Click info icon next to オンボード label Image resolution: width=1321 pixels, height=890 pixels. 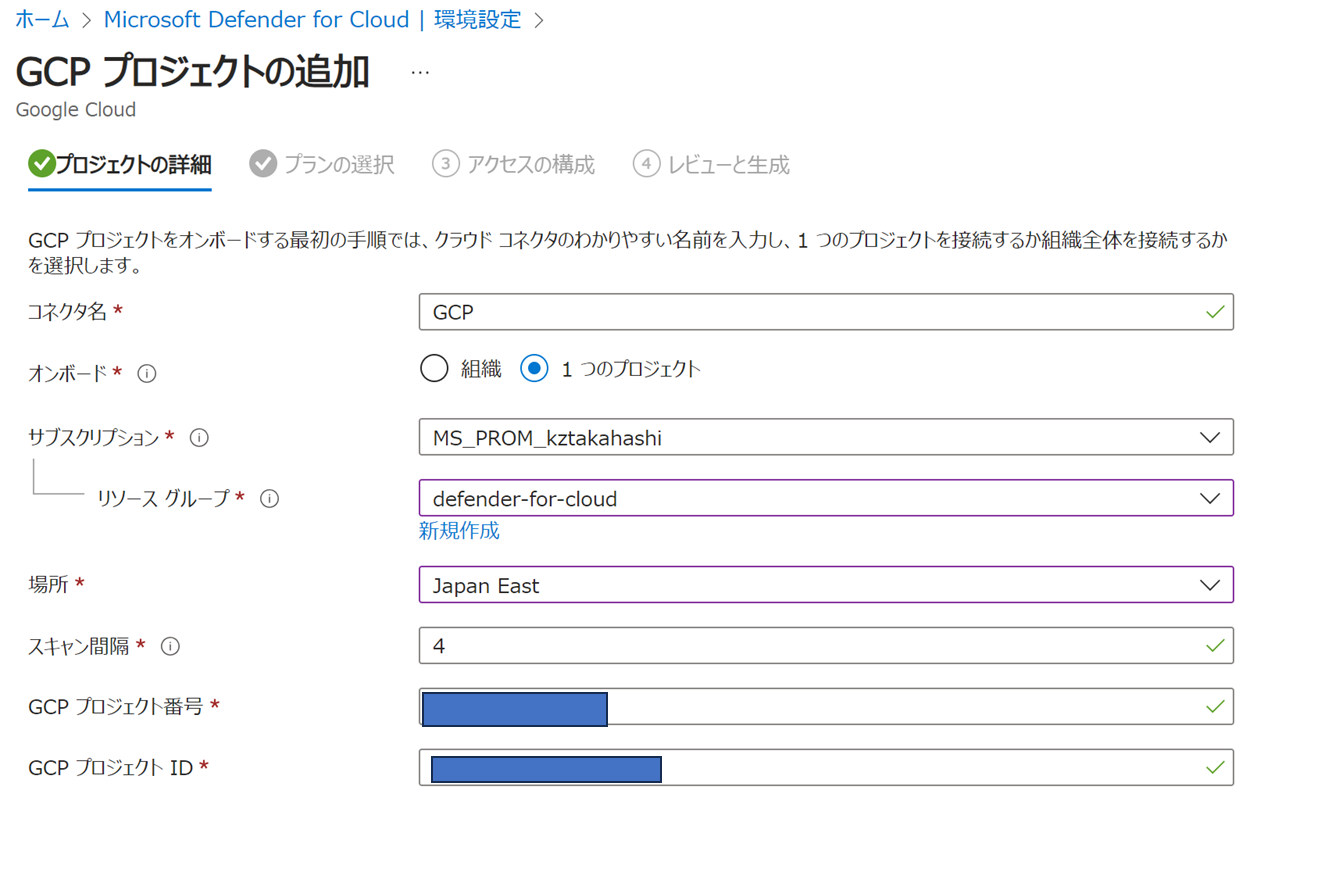coord(147,373)
